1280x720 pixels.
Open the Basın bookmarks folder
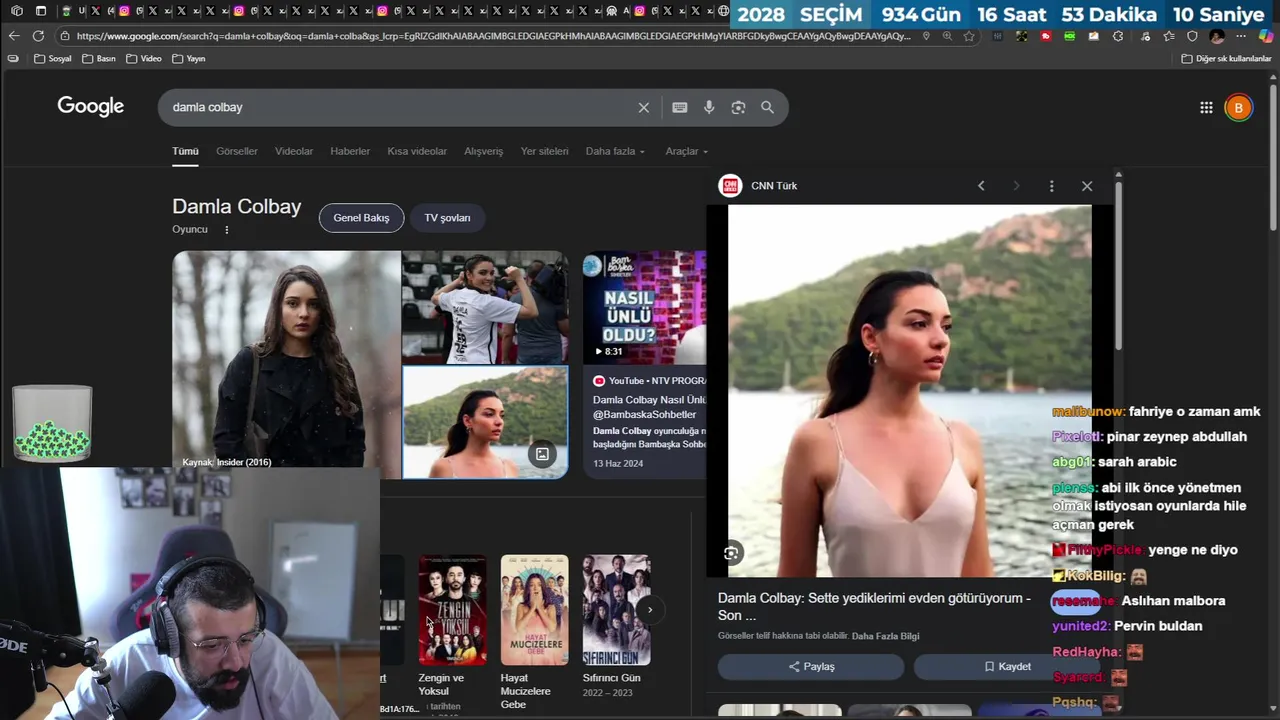click(x=99, y=59)
